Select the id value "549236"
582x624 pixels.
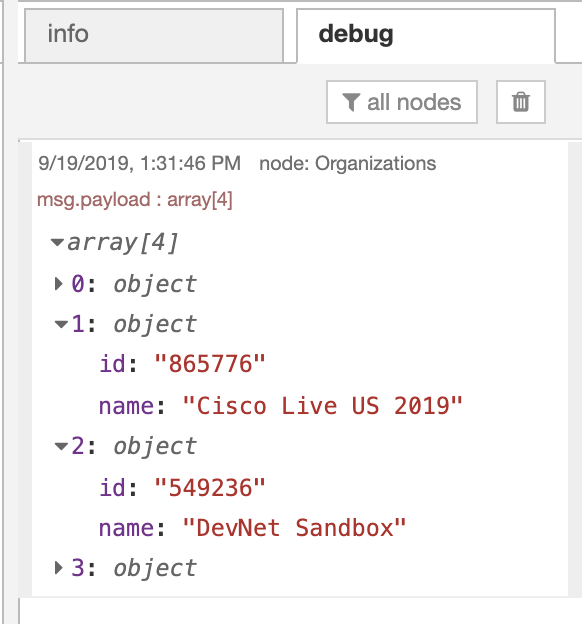coord(210,488)
